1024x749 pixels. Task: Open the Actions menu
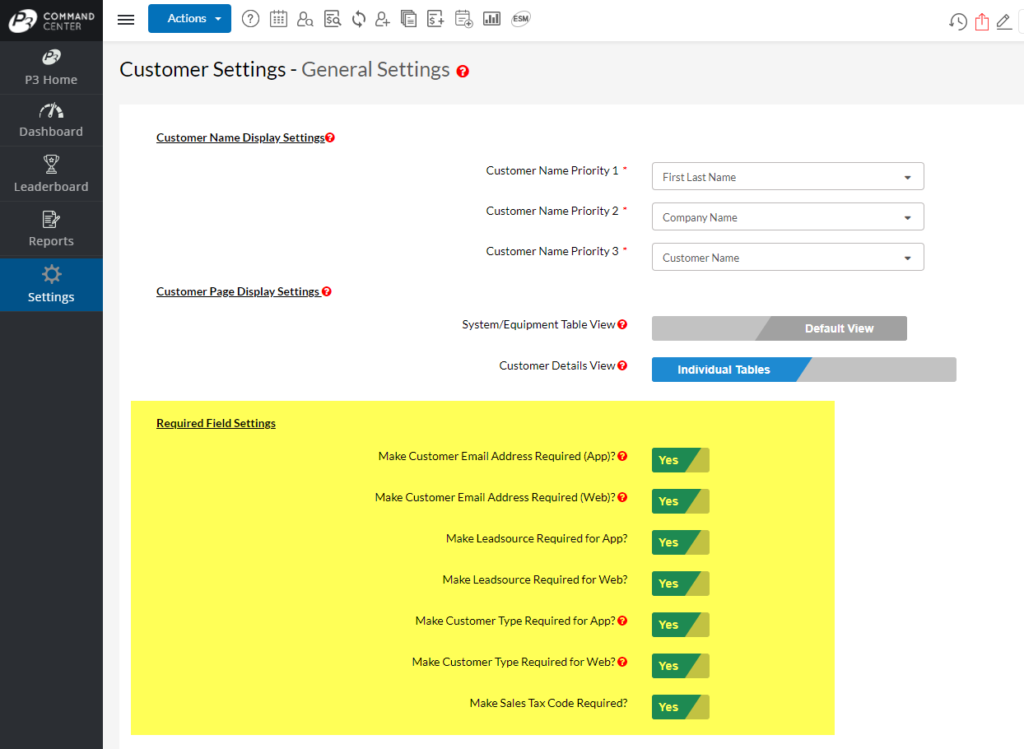point(189,18)
